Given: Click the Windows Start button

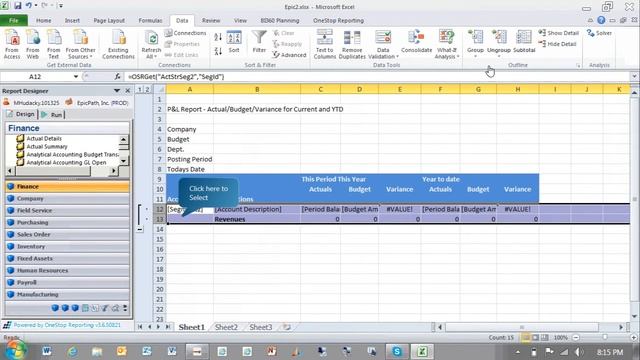Looking at the screenshot, I should tap(16, 350).
